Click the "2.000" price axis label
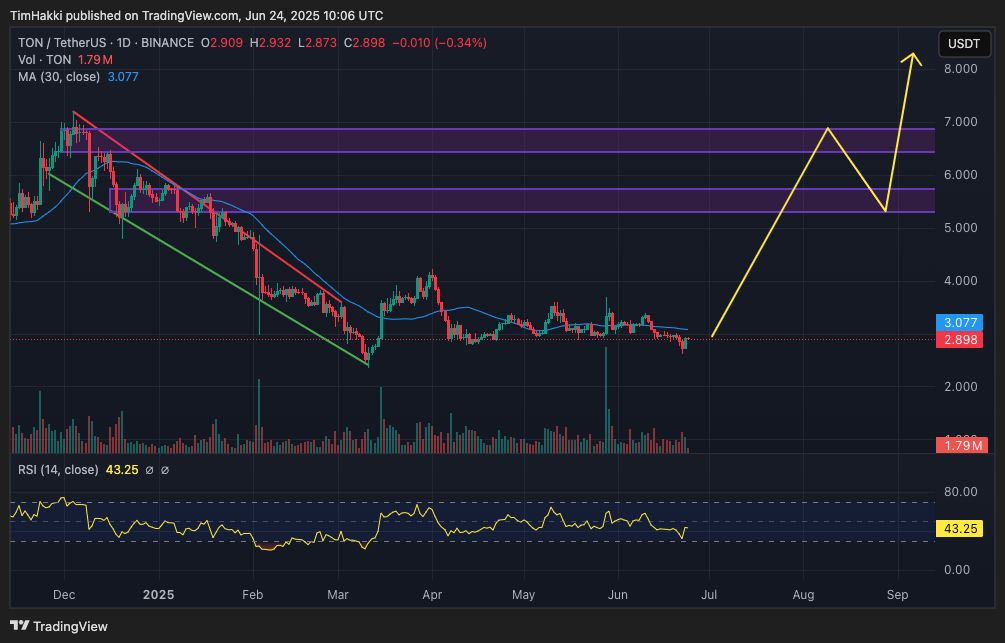1005x643 pixels. (x=960, y=387)
